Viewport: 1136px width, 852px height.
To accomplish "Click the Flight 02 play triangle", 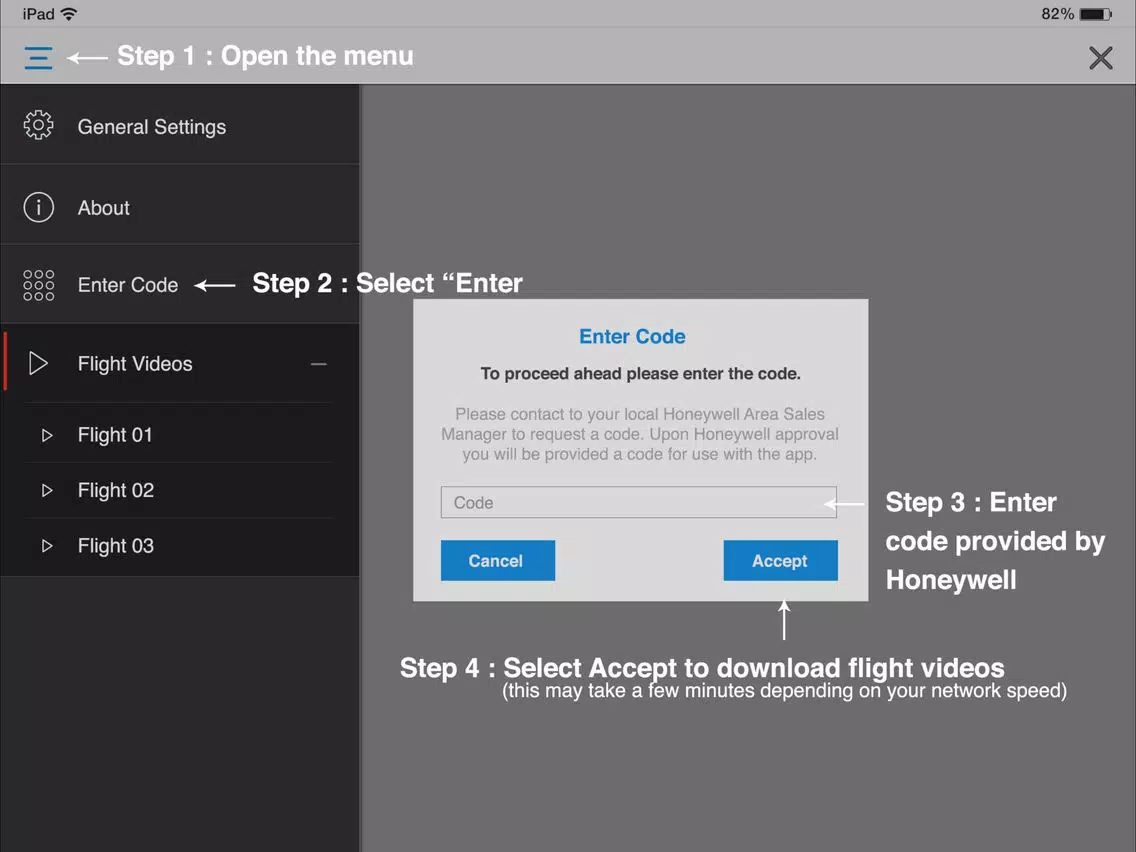I will (47, 490).
